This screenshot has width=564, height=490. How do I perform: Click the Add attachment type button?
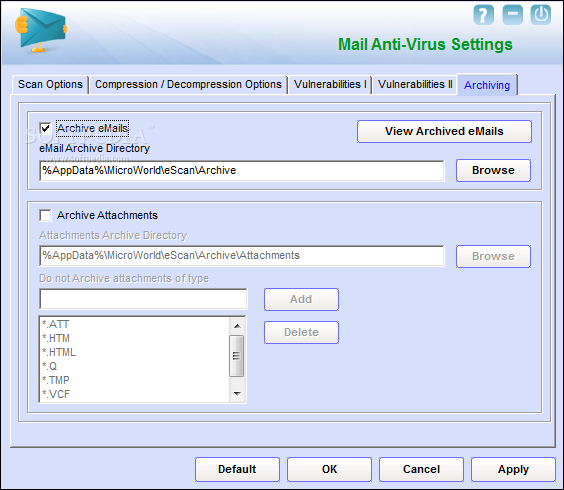pos(301,299)
